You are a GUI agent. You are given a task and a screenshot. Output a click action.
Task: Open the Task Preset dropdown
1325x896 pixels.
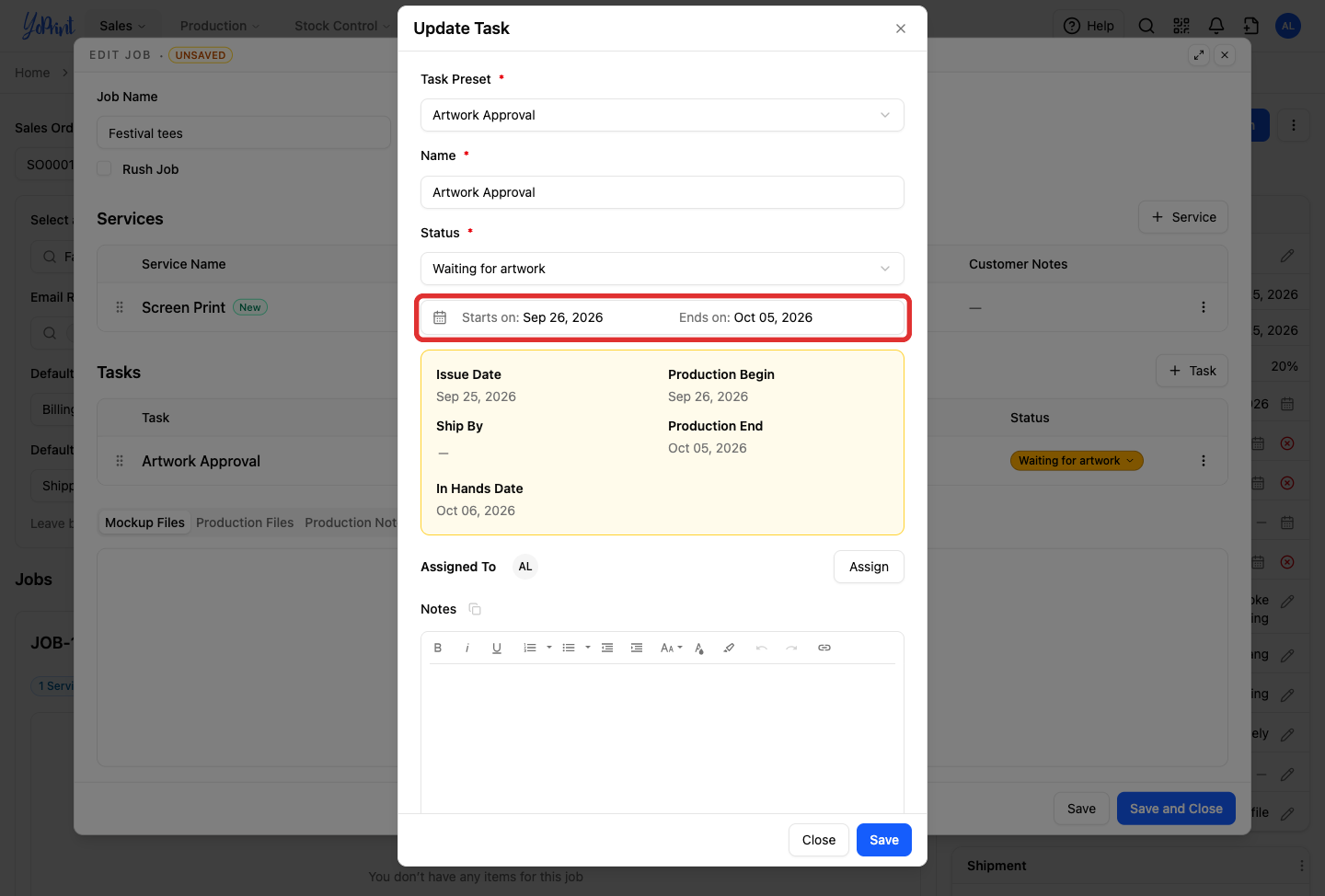(662, 115)
